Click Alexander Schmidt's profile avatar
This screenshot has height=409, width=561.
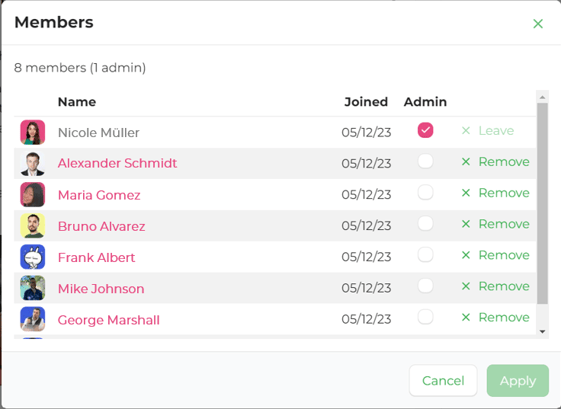click(x=33, y=164)
